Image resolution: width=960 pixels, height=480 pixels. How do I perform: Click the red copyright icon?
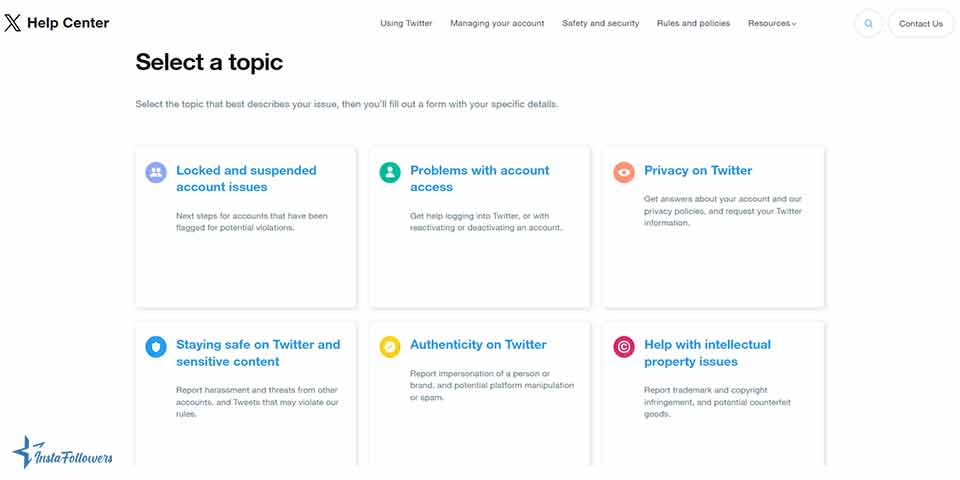point(624,347)
